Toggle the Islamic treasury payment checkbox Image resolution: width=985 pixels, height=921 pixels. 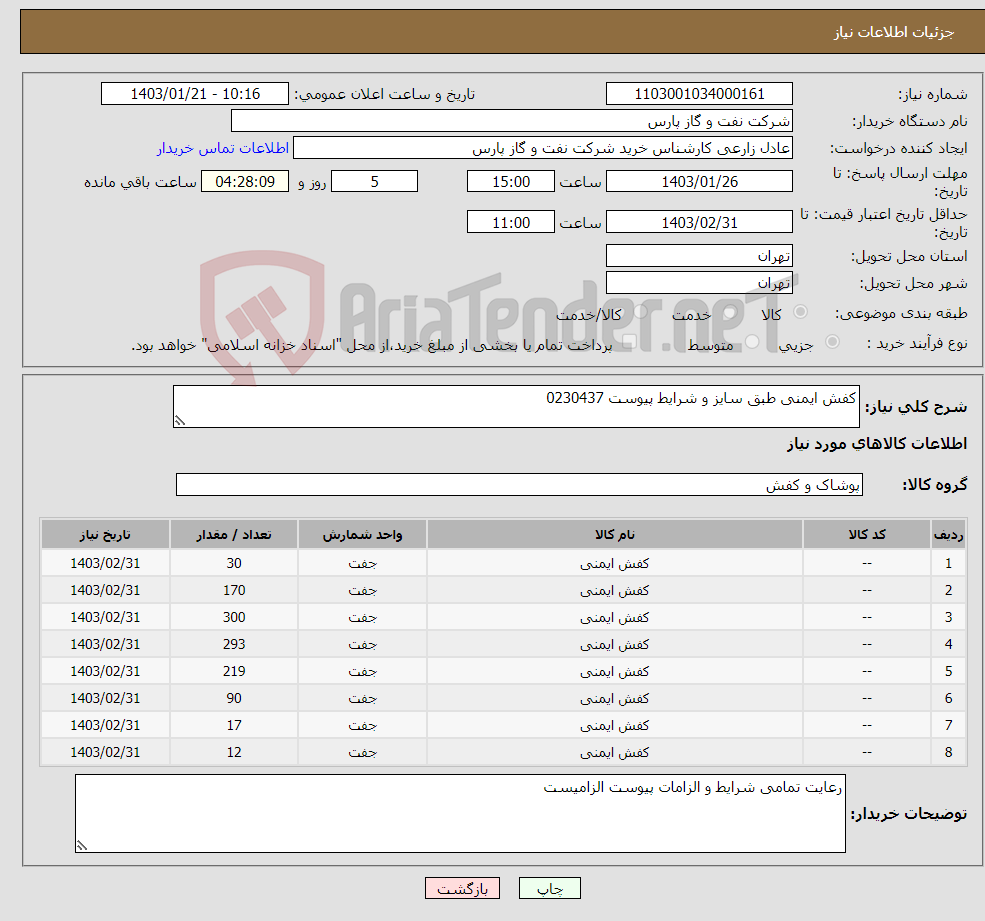(629, 342)
